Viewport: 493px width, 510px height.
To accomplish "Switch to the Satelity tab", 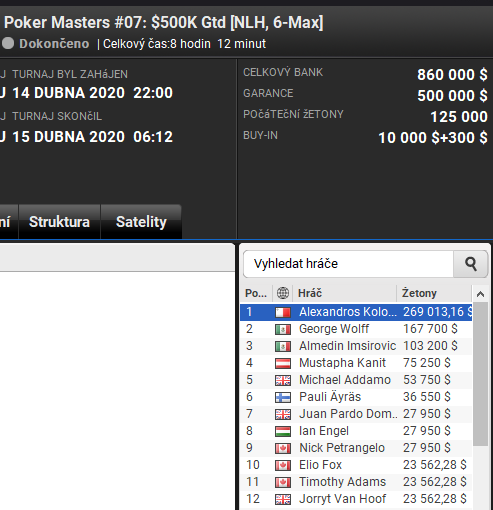I will [x=141, y=222].
